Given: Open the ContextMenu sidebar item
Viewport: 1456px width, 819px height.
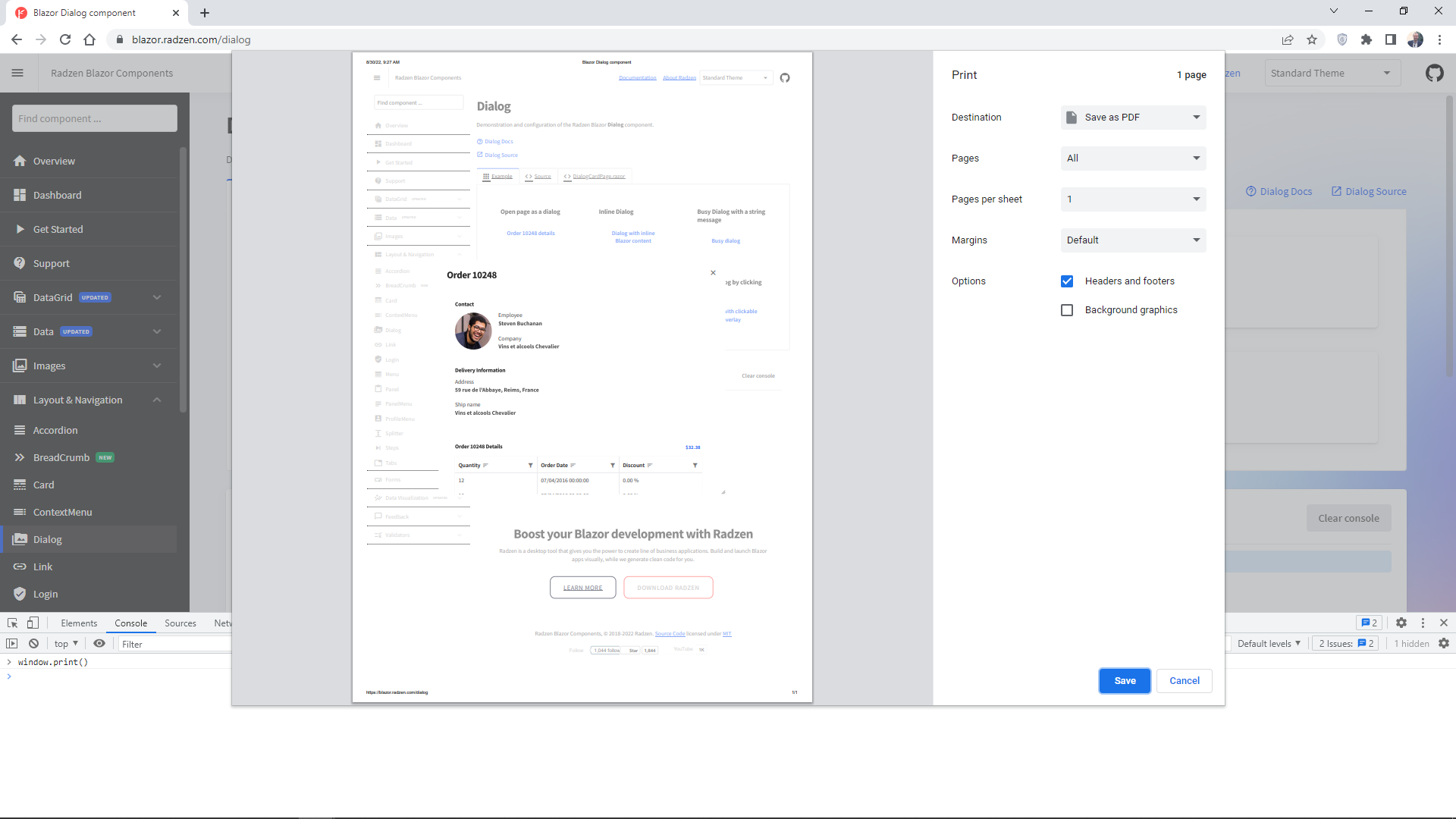Looking at the screenshot, I should (89, 512).
